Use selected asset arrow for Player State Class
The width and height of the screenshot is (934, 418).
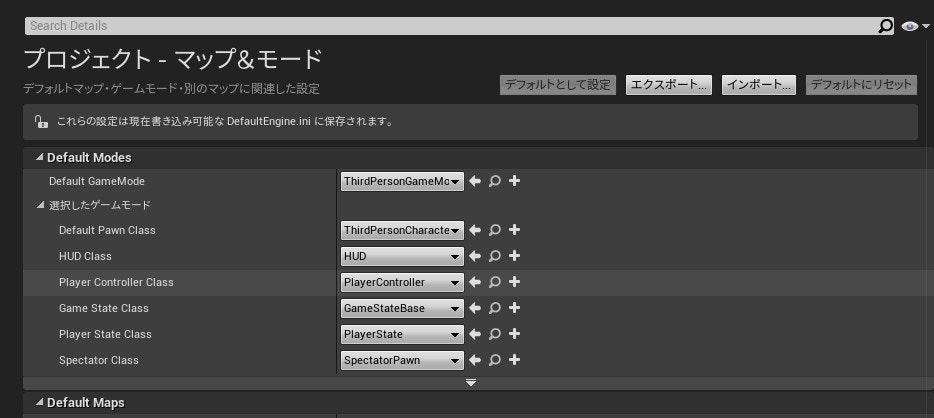[x=475, y=334]
